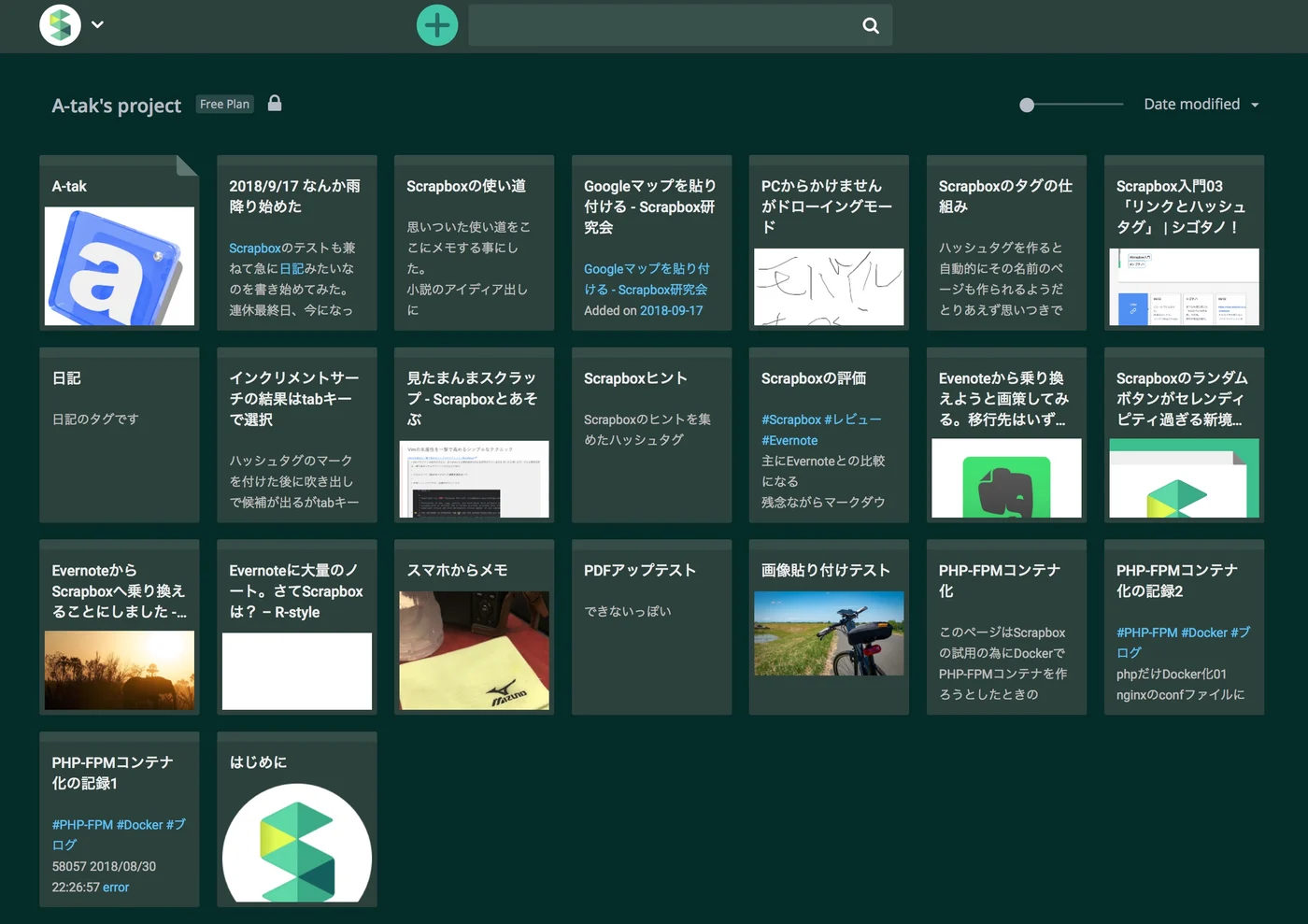Click the #Evernote hashtag link
Image resolution: width=1308 pixels, height=924 pixels.
click(789, 440)
